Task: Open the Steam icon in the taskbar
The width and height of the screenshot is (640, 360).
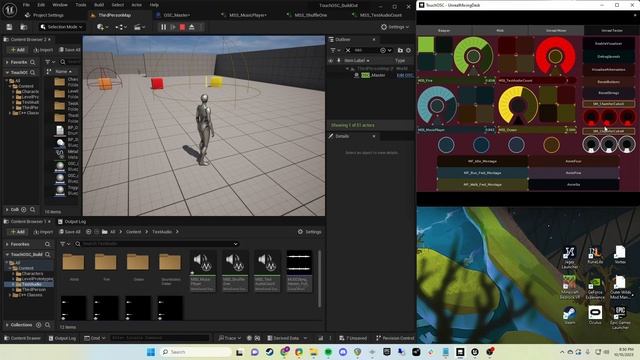Action: [x=269, y=352]
